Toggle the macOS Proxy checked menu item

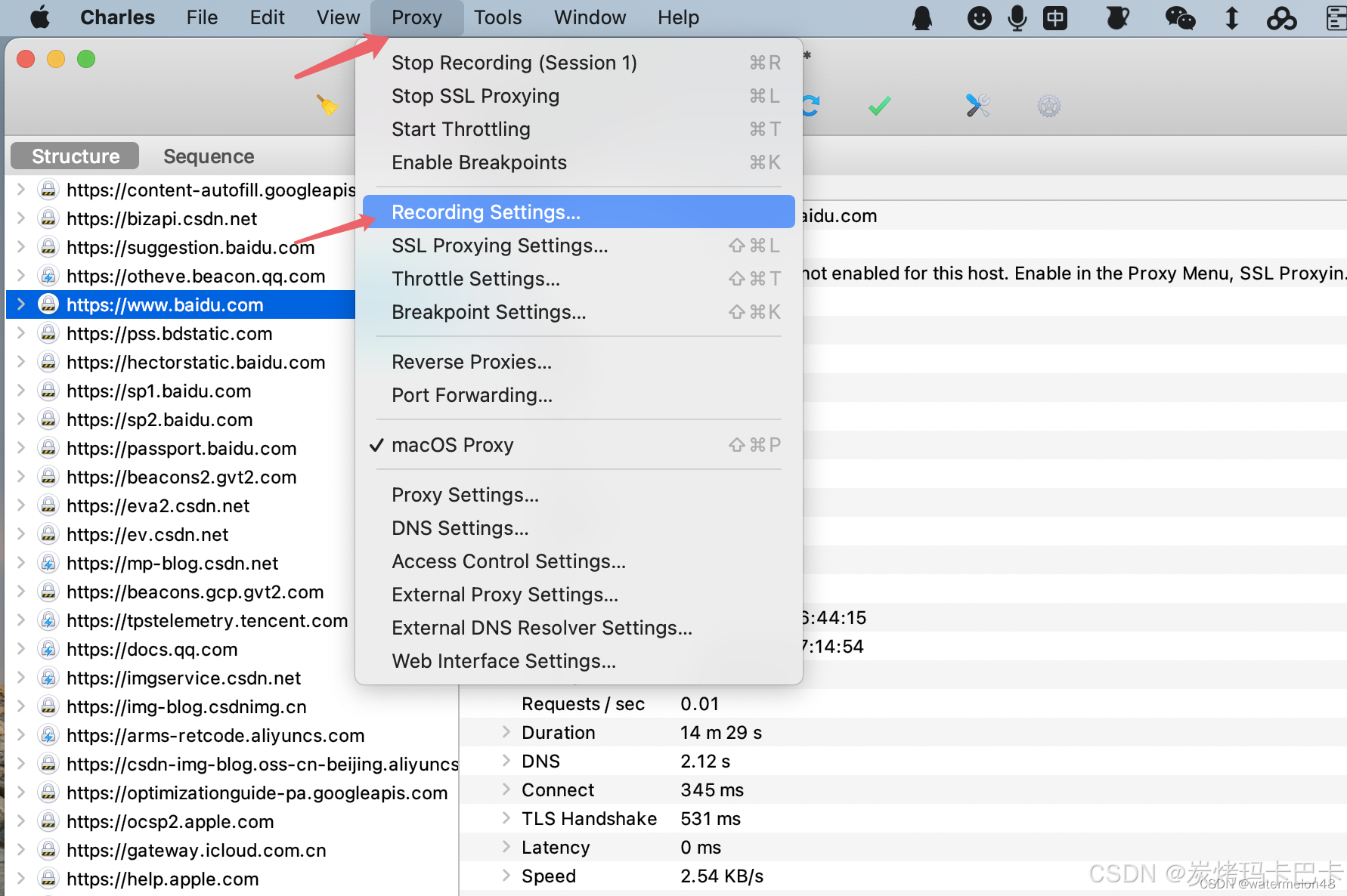(x=578, y=445)
